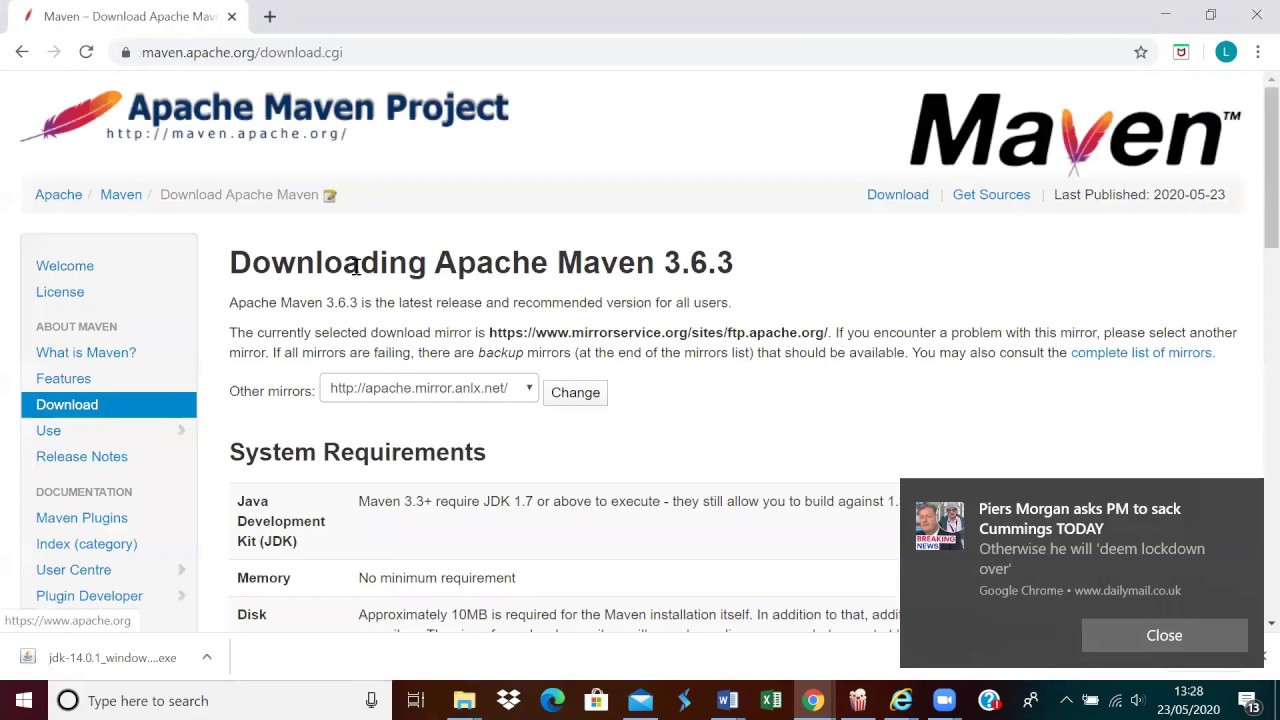Open Word from the taskbar
This screenshot has height=720, width=1280.
[x=727, y=701]
